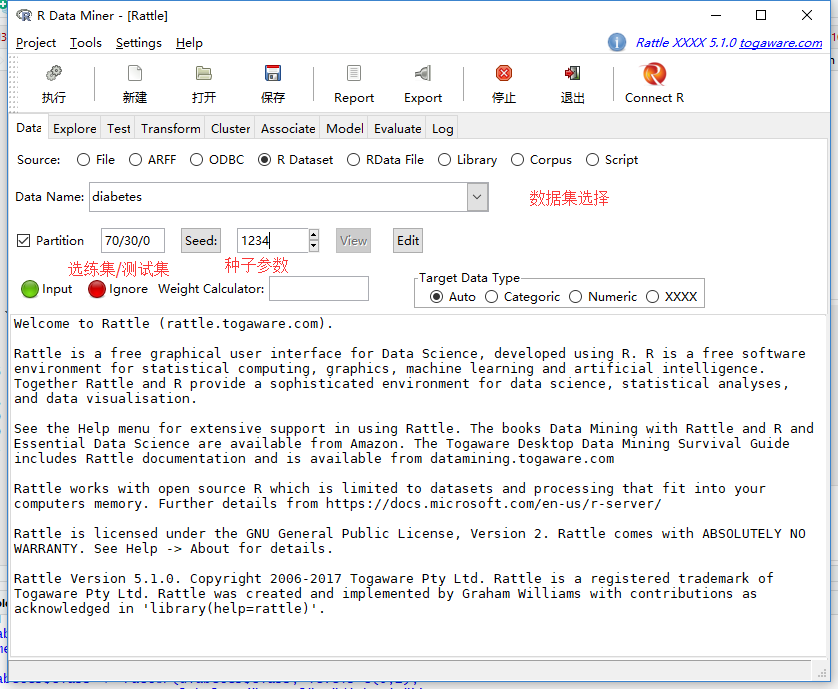Screen dimensions: 838x689
Task: Select ODBC source option
Action: coord(196,160)
